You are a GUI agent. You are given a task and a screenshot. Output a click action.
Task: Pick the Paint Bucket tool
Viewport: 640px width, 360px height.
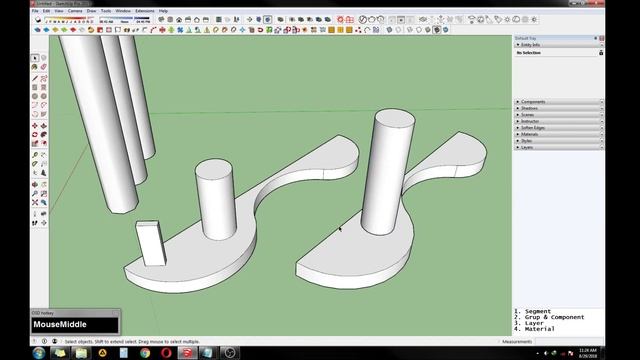point(35,67)
